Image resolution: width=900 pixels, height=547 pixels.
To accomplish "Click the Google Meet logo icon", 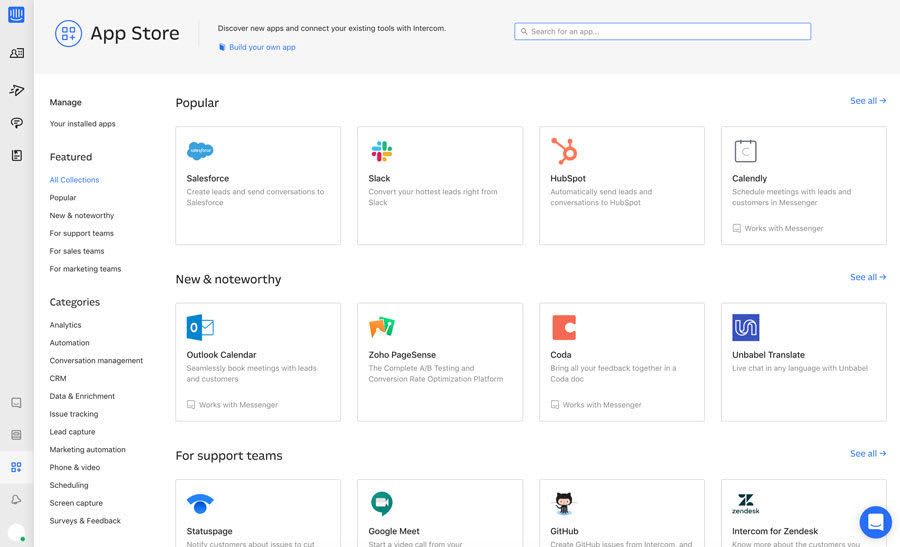I will coord(382,503).
